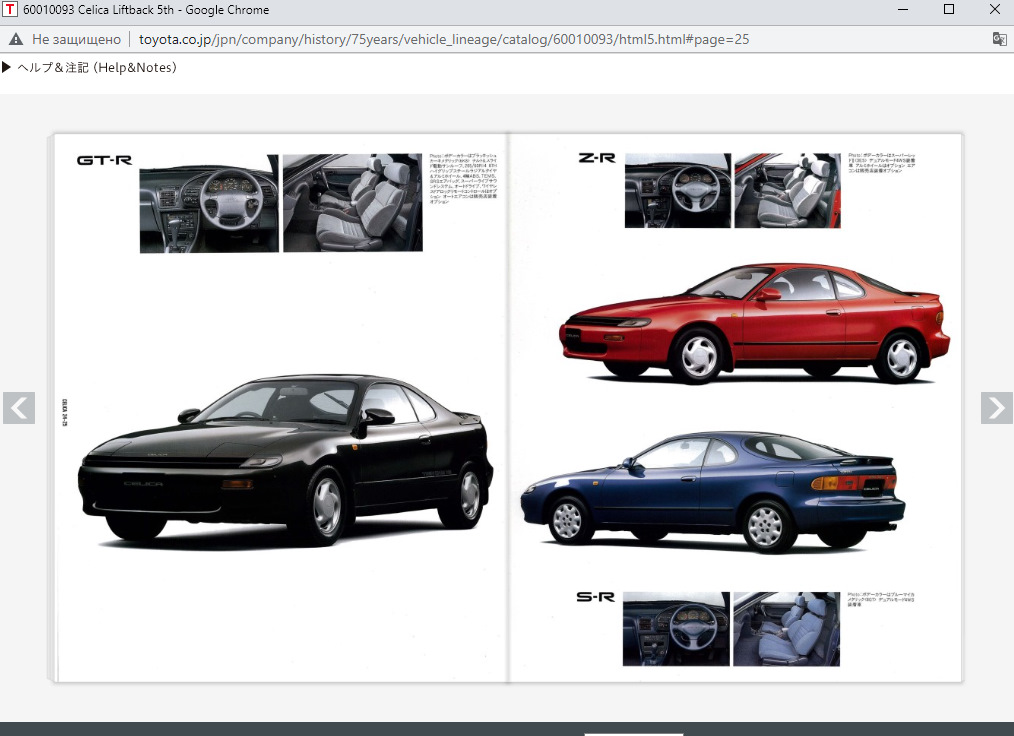This screenshot has height=736, width=1014.
Task: Click the blue S-R Celica car image
Action: click(713, 492)
